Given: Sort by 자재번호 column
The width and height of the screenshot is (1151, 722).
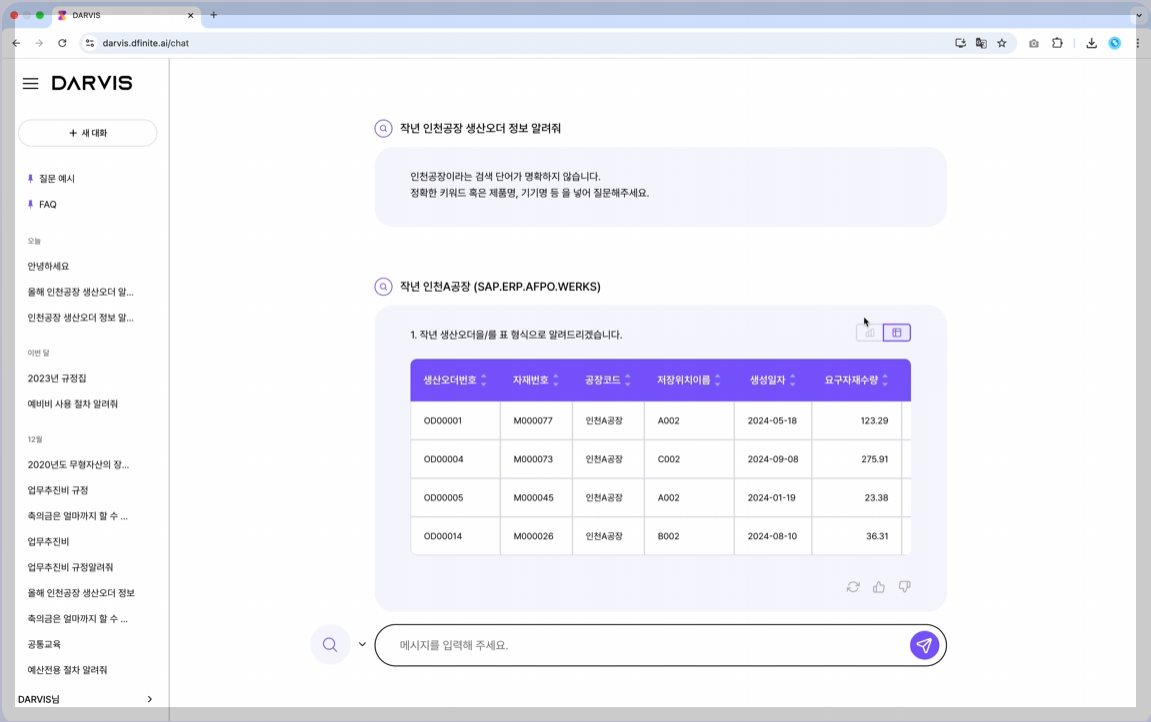Looking at the screenshot, I should pos(556,380).
